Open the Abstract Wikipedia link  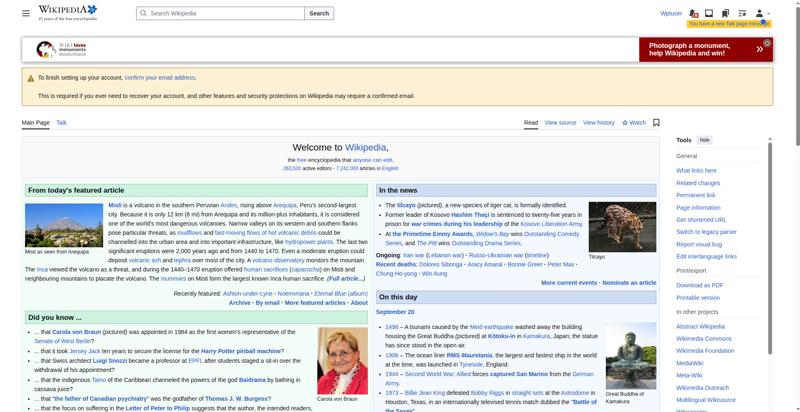[x=700, y=326]
